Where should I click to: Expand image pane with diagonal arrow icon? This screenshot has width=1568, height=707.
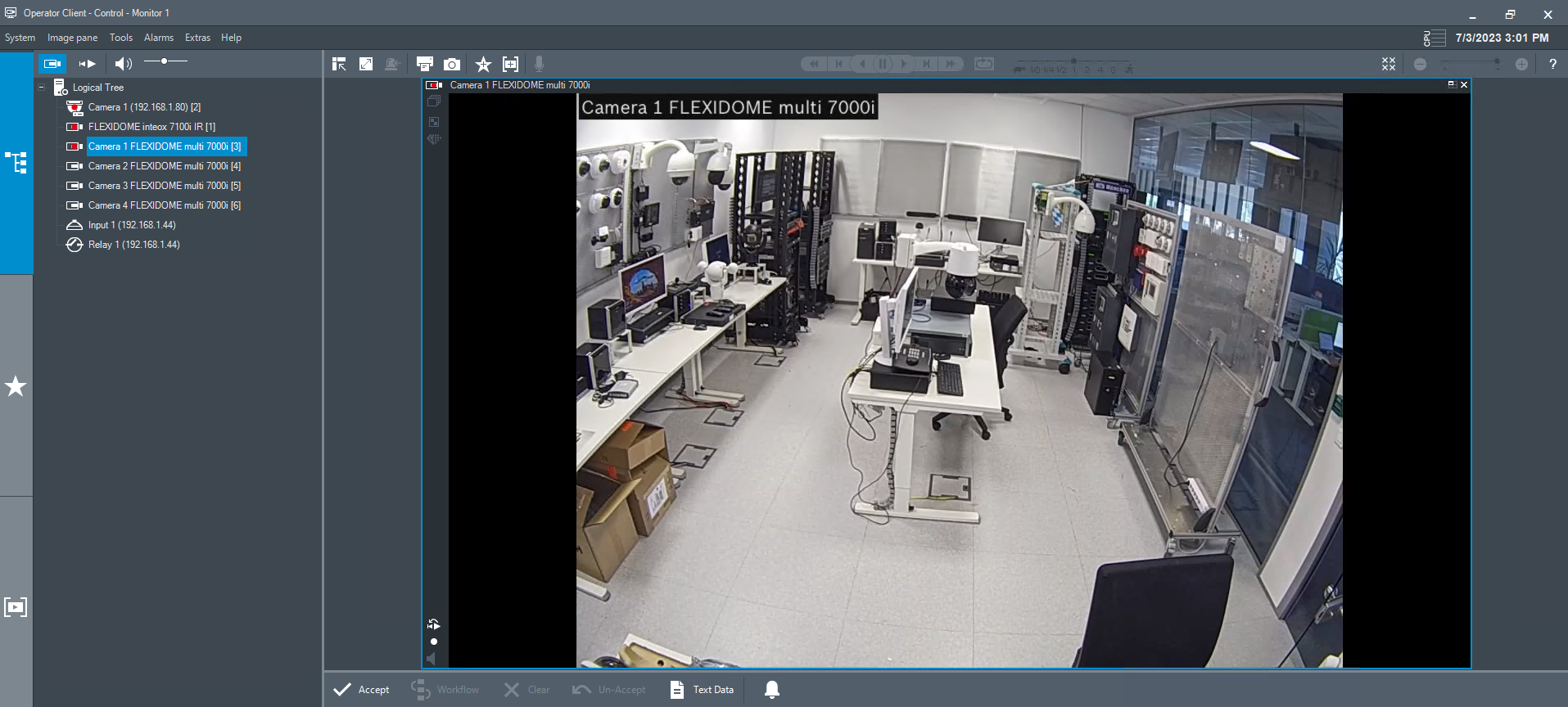point(366,64)
